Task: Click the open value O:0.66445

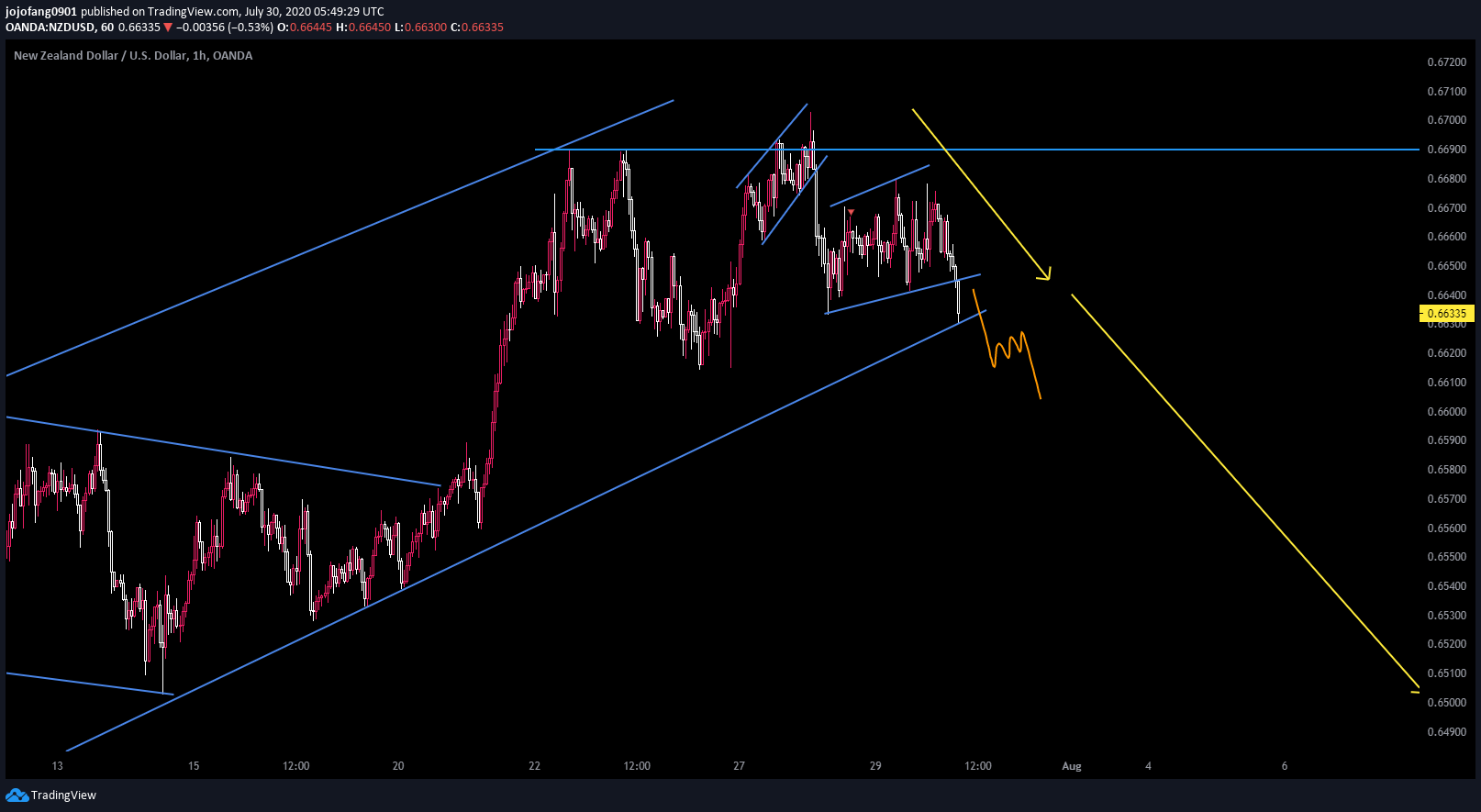Action: (305, 28)
